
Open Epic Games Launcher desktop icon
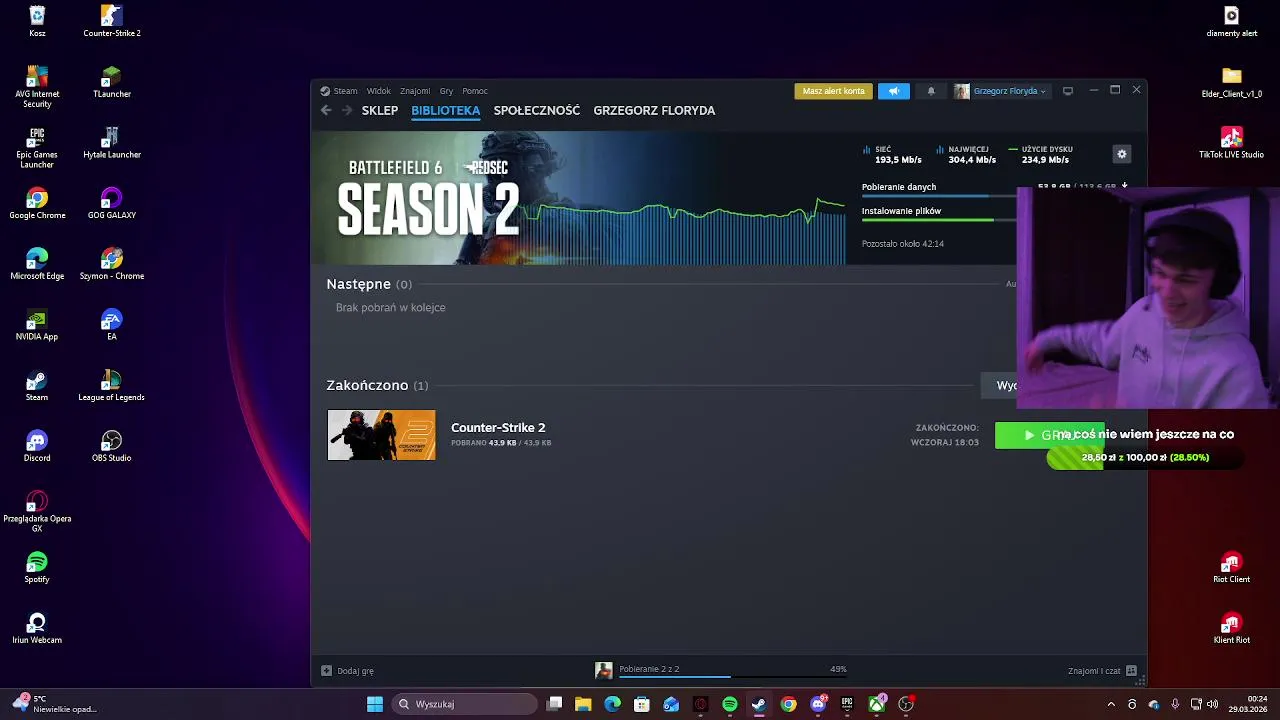pos(37,147)
